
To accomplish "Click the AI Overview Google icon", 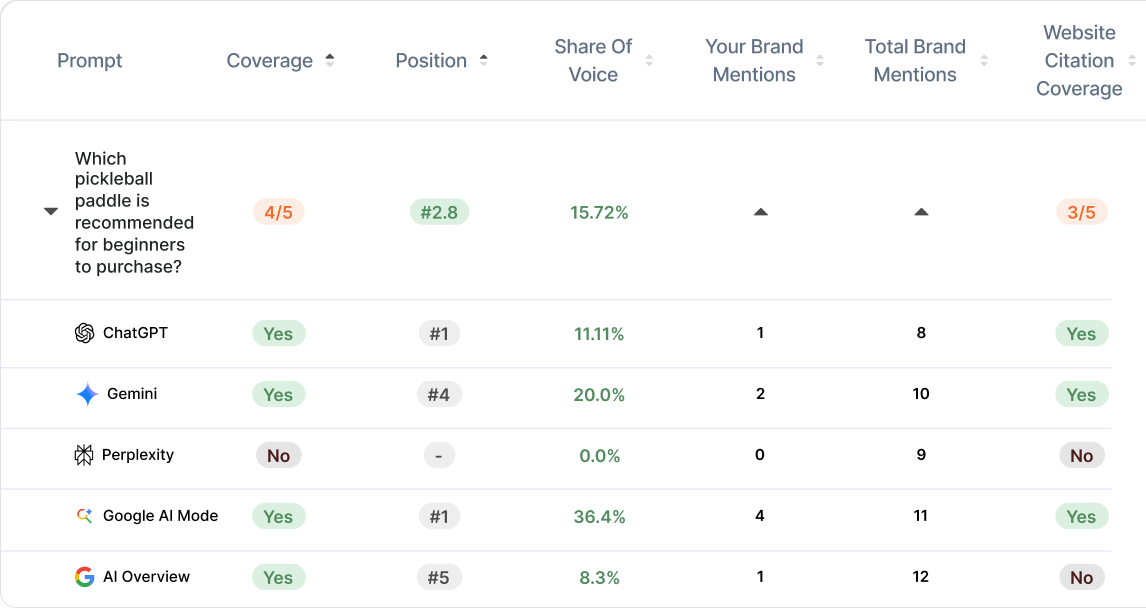I will (85, 577).
